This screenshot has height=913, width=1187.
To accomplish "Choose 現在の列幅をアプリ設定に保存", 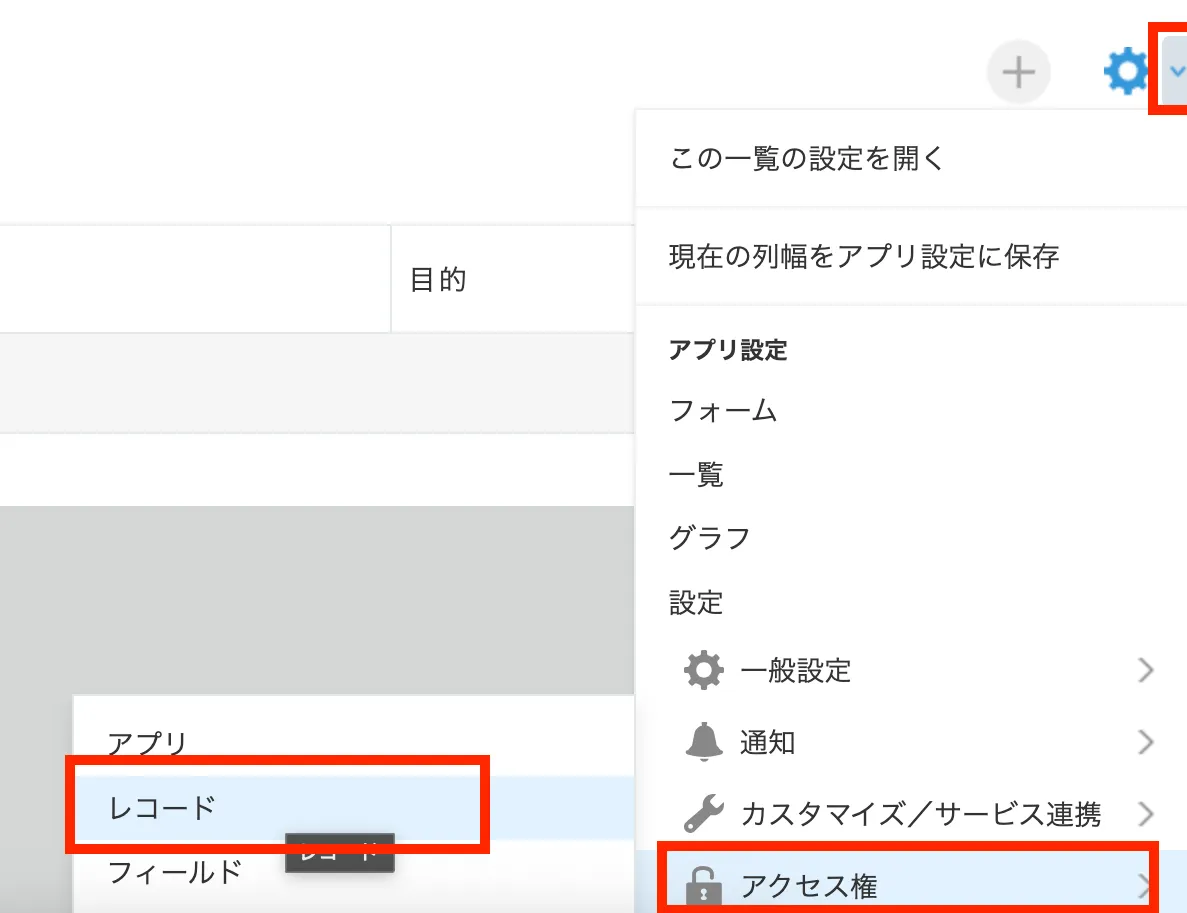I will point(864,256).
